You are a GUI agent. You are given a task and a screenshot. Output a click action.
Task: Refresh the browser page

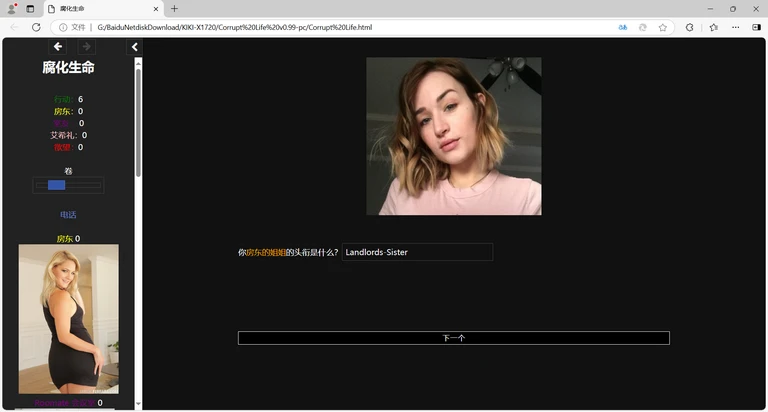(x=36, y=27)
